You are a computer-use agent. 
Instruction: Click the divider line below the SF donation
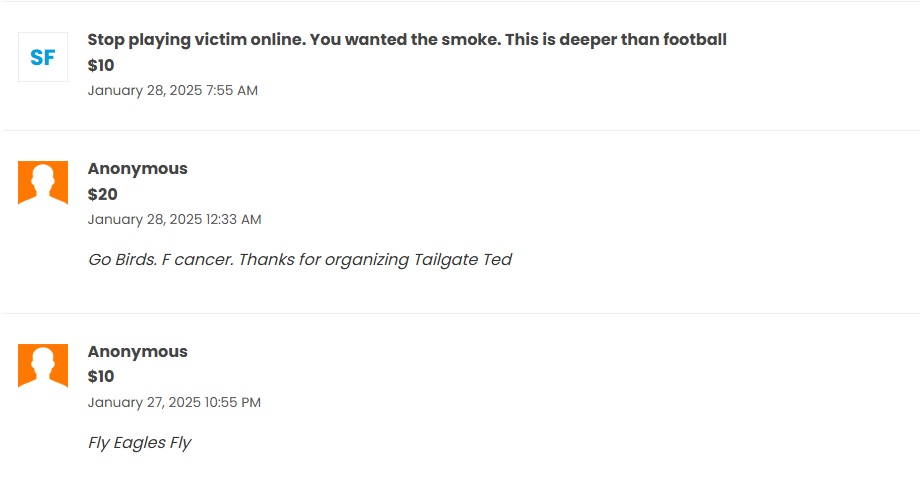(x=460, y=130)
